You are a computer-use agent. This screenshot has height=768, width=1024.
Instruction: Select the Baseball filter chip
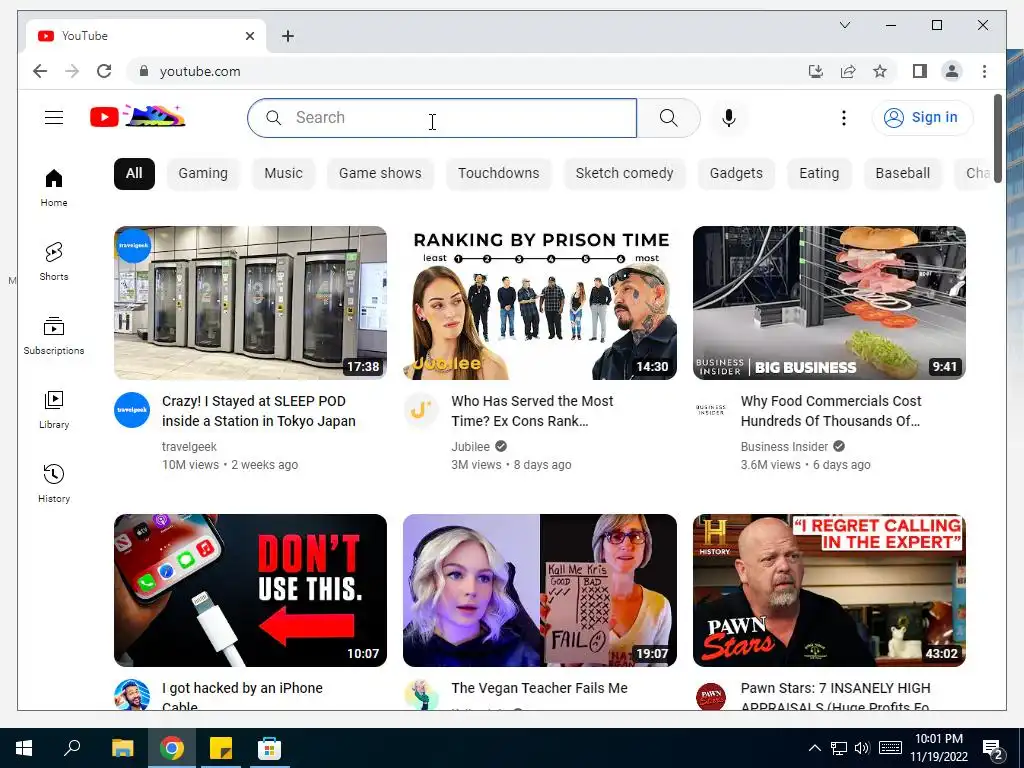point(903,174)
